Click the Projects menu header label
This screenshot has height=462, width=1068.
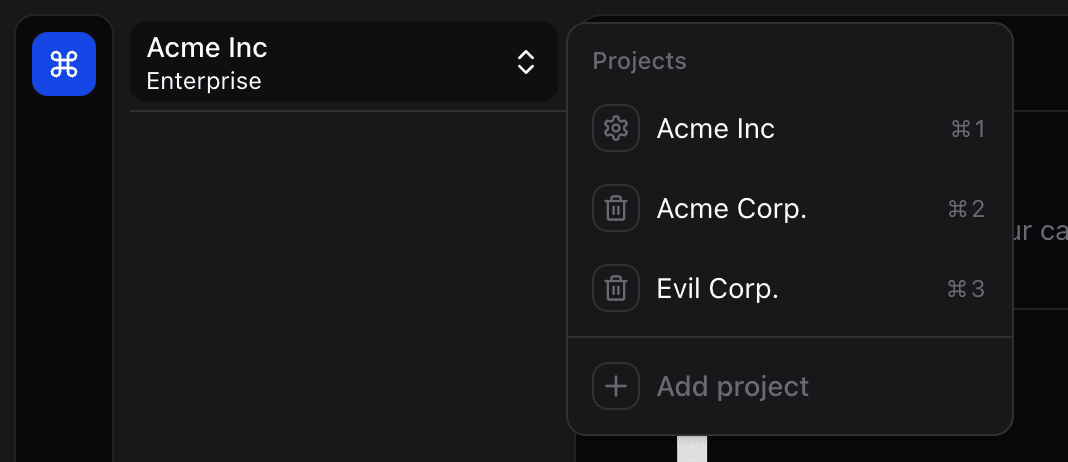(x=639, y=61)
